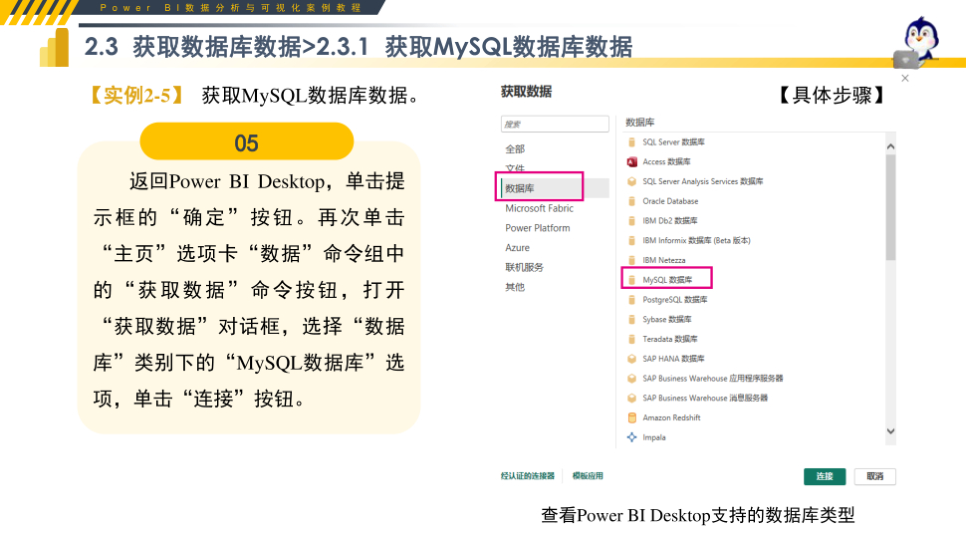Click the 取消 button
The image size is (966, 544).
click(x=875, y=476)
